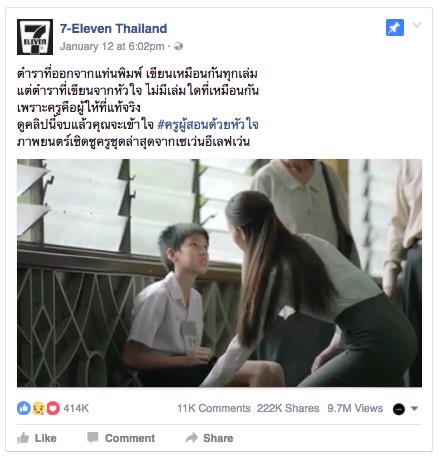Click the blue pinned post icon
This screenshot has height=459, width=440.
395,28
